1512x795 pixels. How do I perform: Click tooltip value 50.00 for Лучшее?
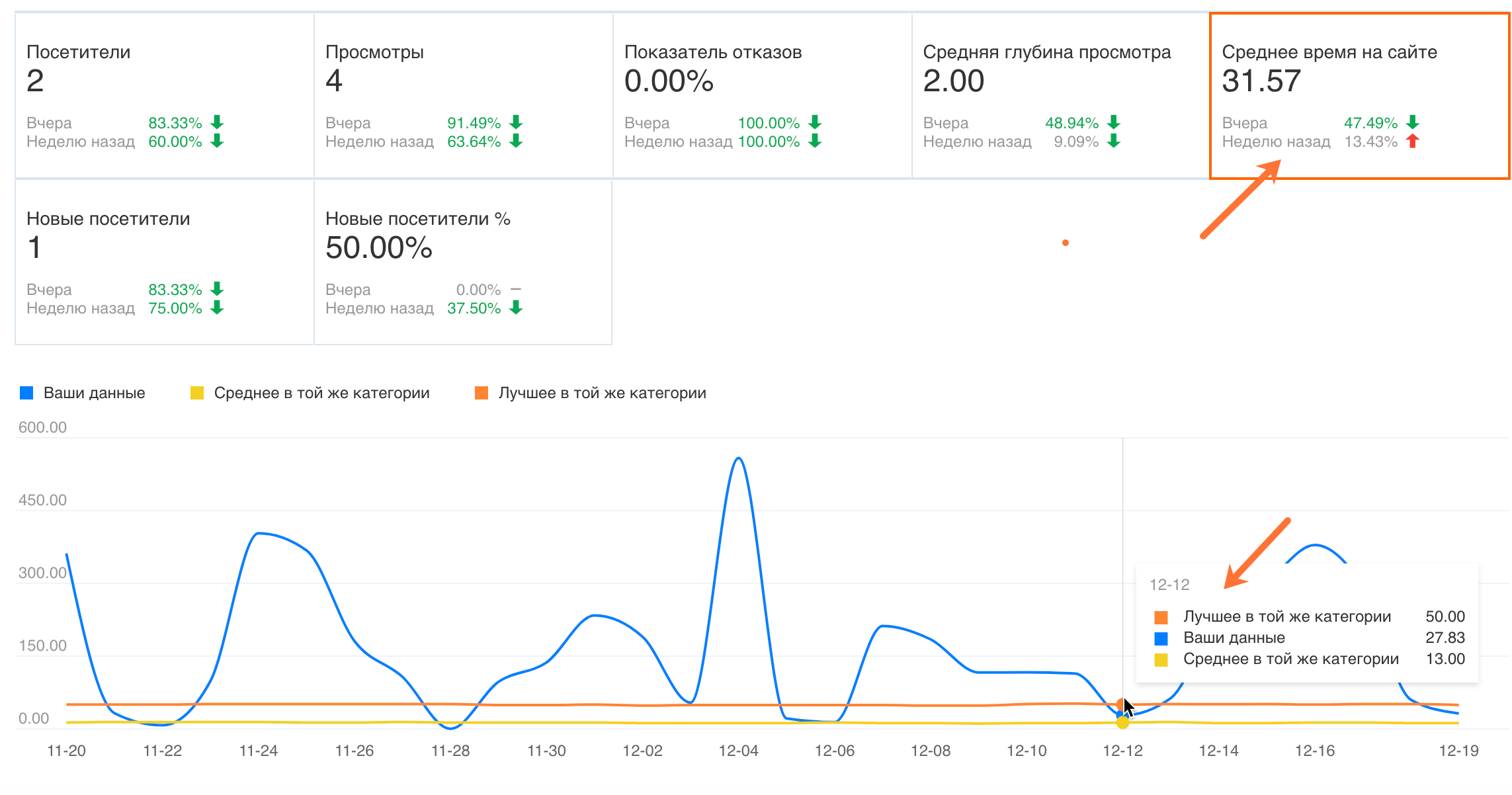tap(1445, 616)
